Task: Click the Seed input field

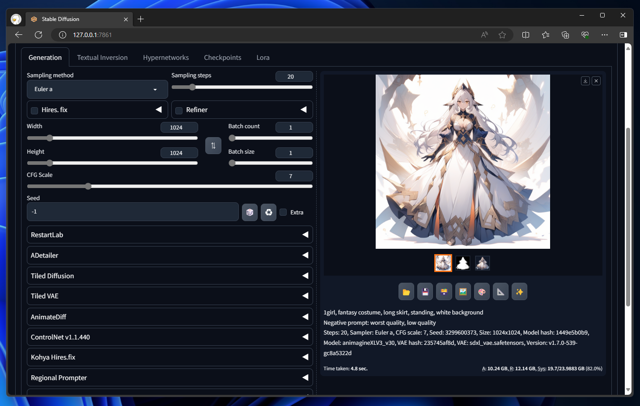Action: 133,212
